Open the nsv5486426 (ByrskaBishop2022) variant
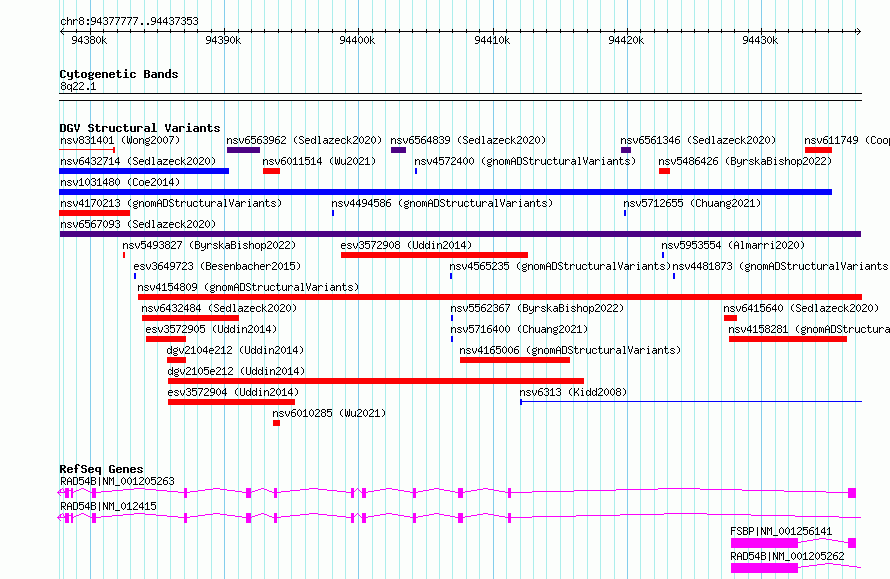 click(x=745, y=161)
